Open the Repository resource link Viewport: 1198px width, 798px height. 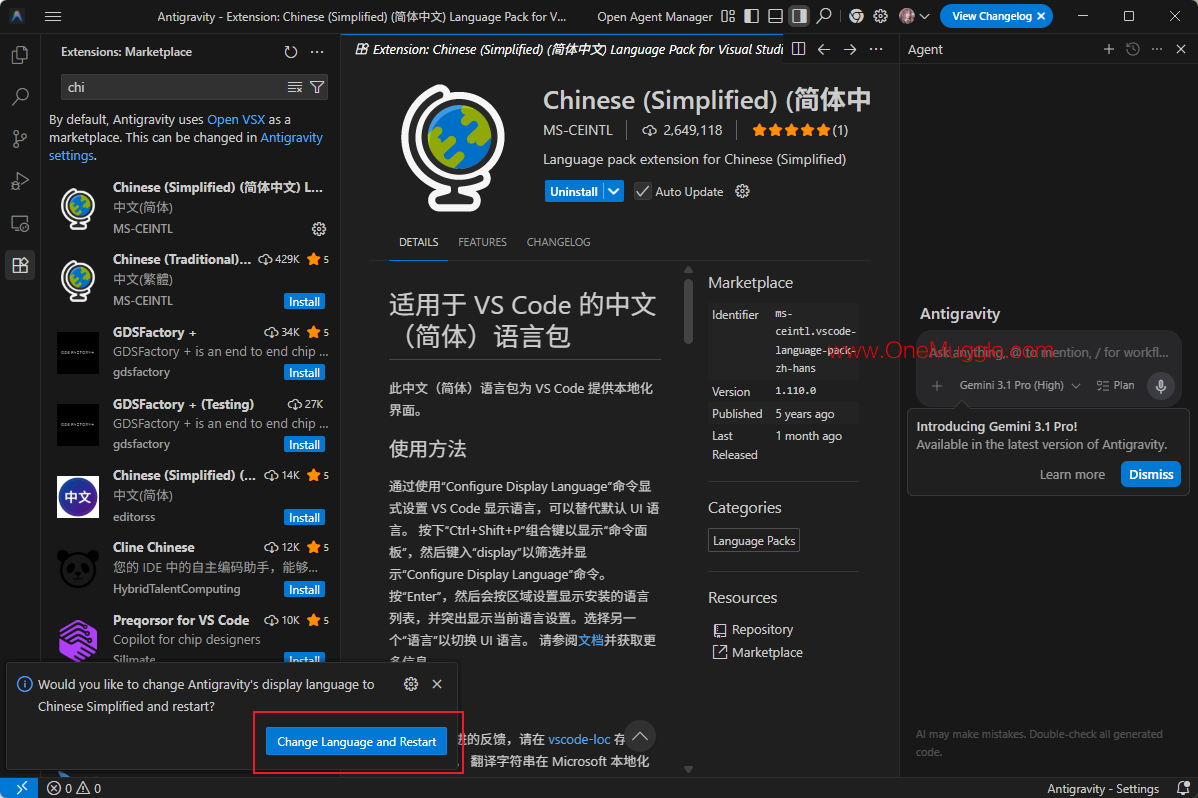(x=762, y=629)
